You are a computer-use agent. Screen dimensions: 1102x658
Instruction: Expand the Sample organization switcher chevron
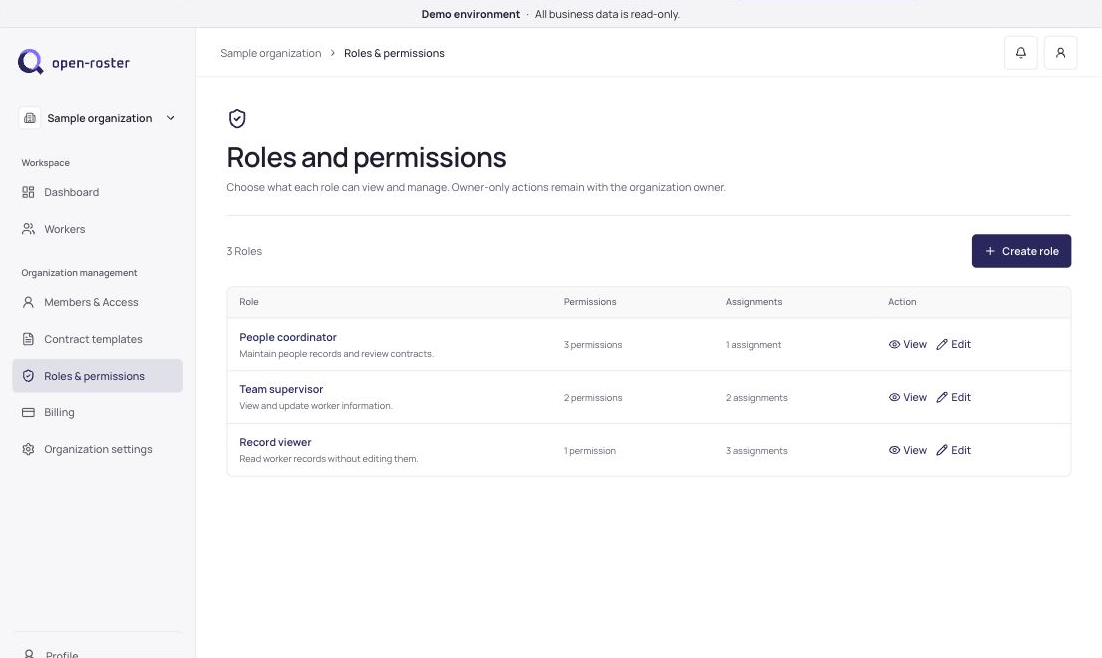pyautogui.click(x=170, y=118)
